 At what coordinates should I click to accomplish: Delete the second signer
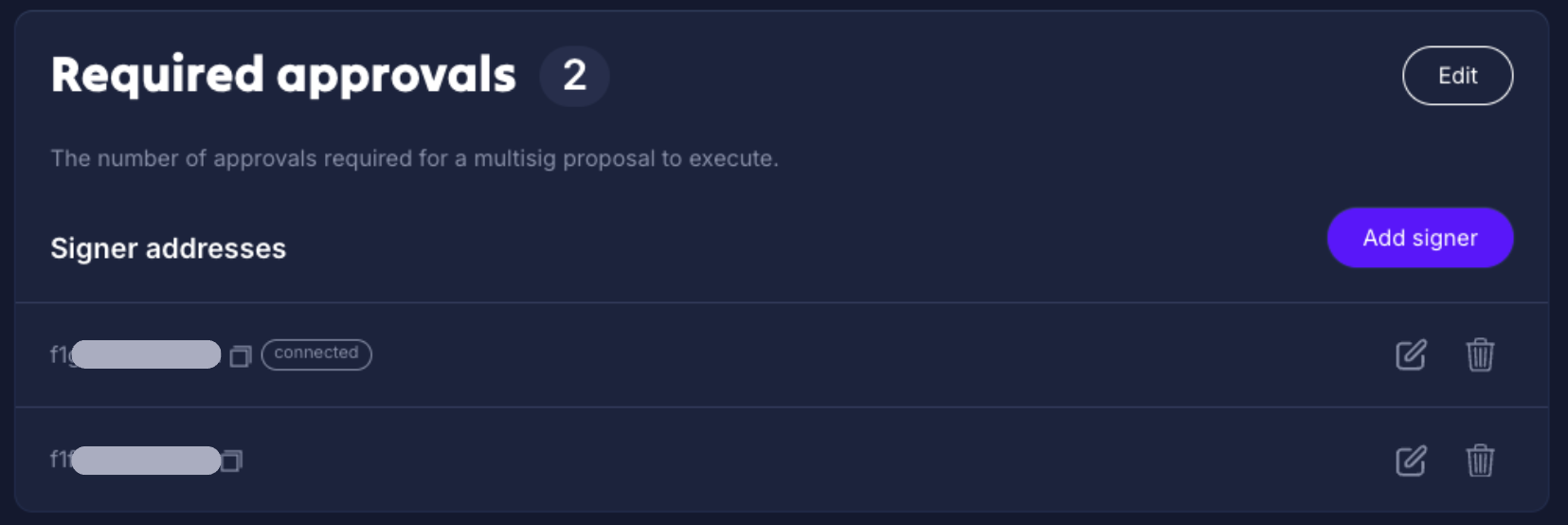(1480, 462)
